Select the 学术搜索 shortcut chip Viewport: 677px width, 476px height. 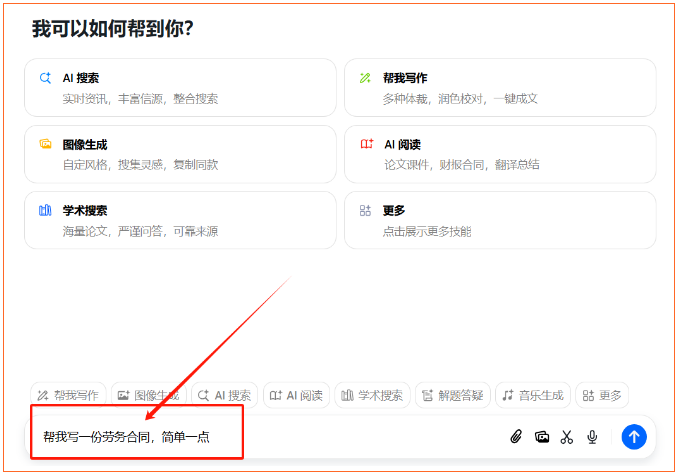pos(372,395)
